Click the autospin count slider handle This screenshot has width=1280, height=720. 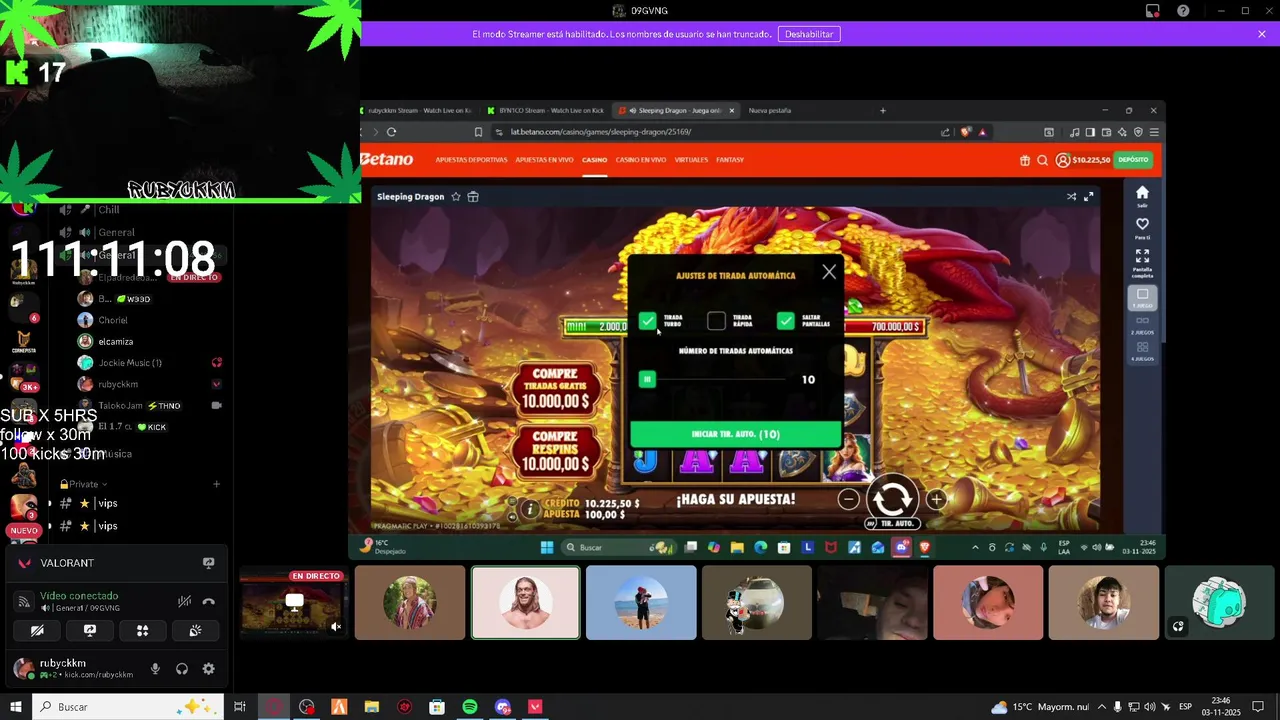click(648, 379)
